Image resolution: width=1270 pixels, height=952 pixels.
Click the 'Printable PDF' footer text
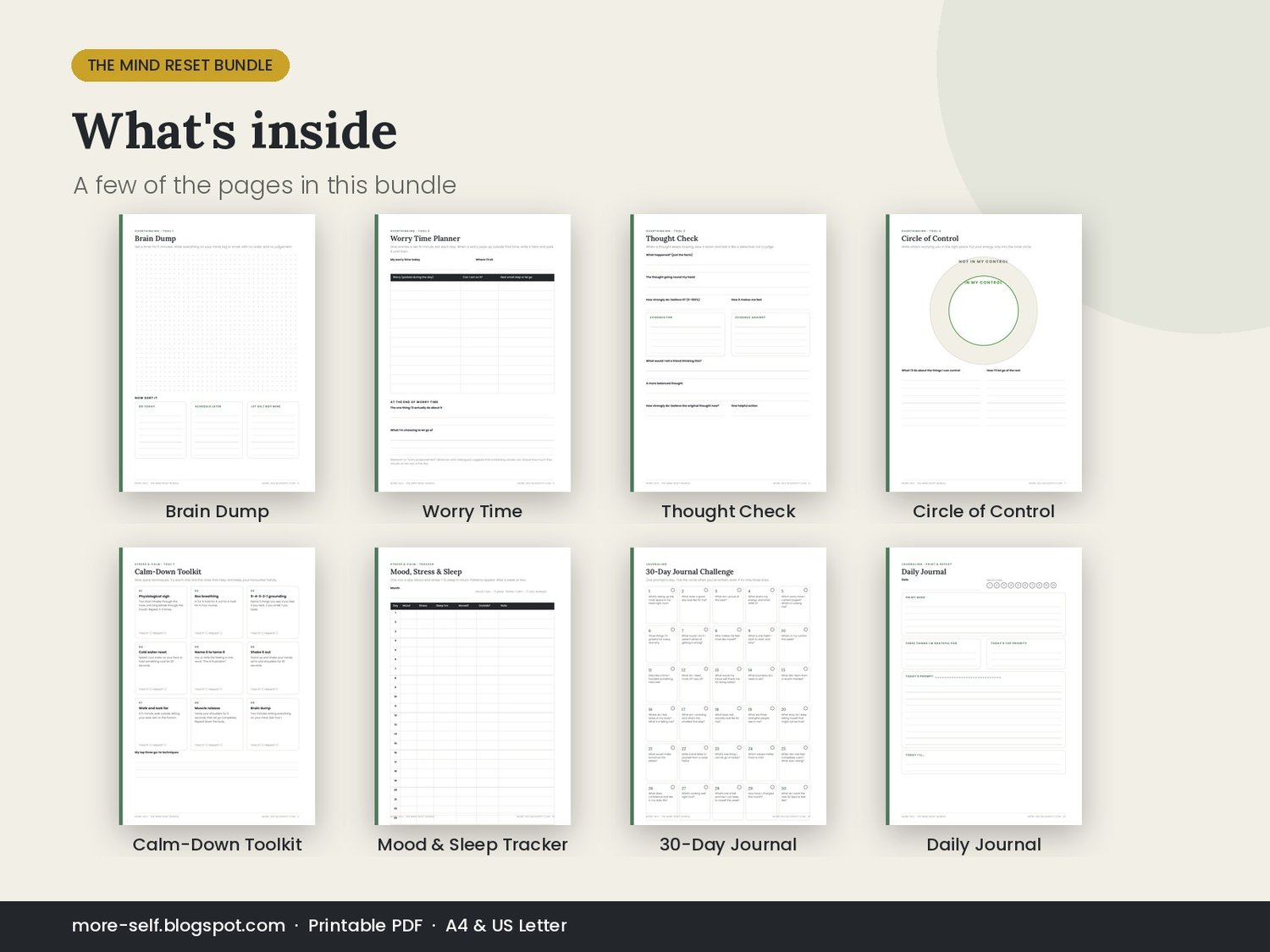[x=365, y=926]
